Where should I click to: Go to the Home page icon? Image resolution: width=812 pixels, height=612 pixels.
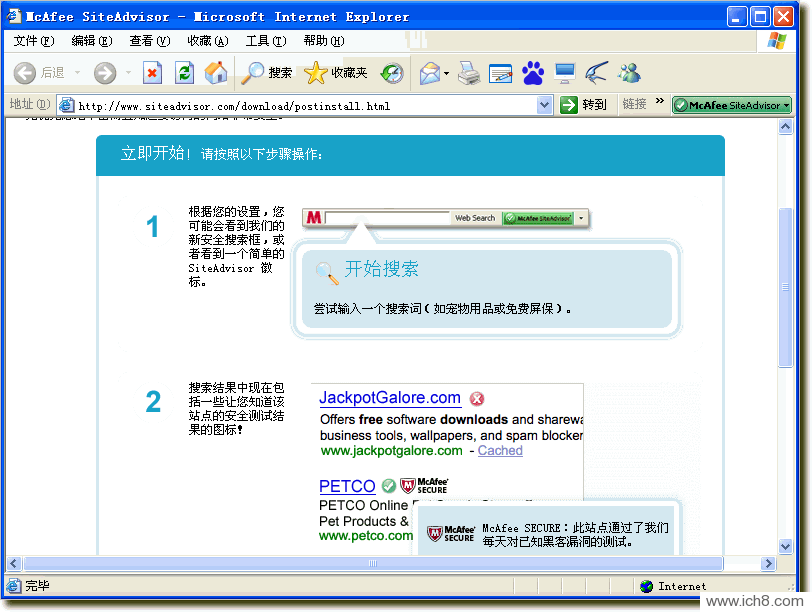tap(215, 73)
